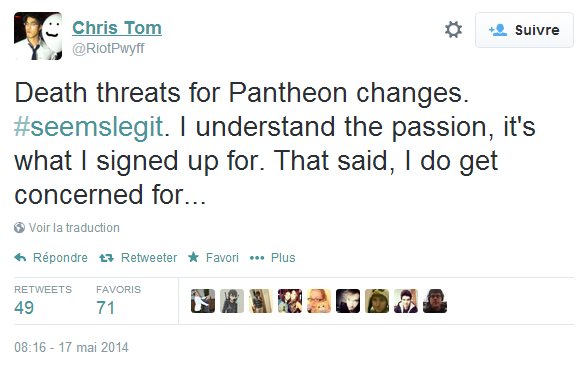Open the tweet timestamp 08:16 - 17 mai 2014
Viewport: 582px width, 368px height.
pos(71,347)
